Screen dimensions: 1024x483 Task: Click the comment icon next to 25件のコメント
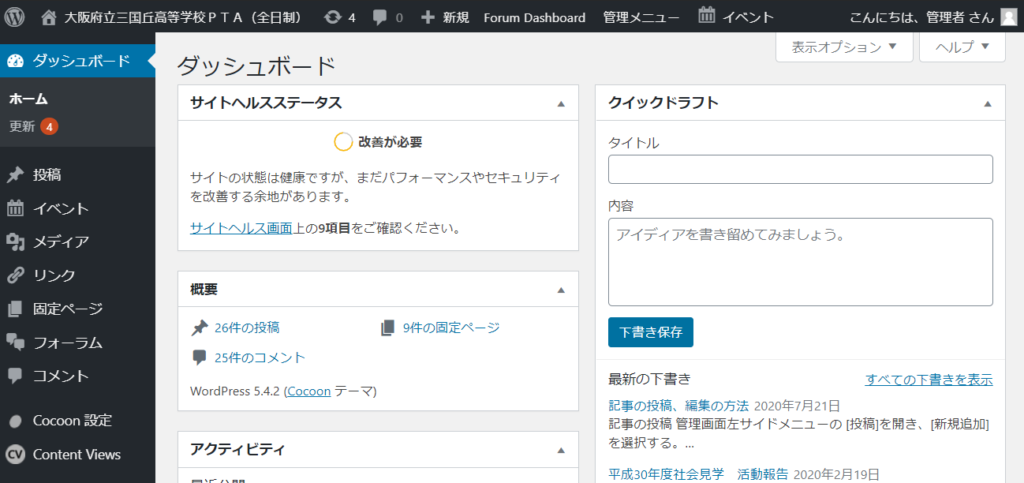click(x=199, y=358)
